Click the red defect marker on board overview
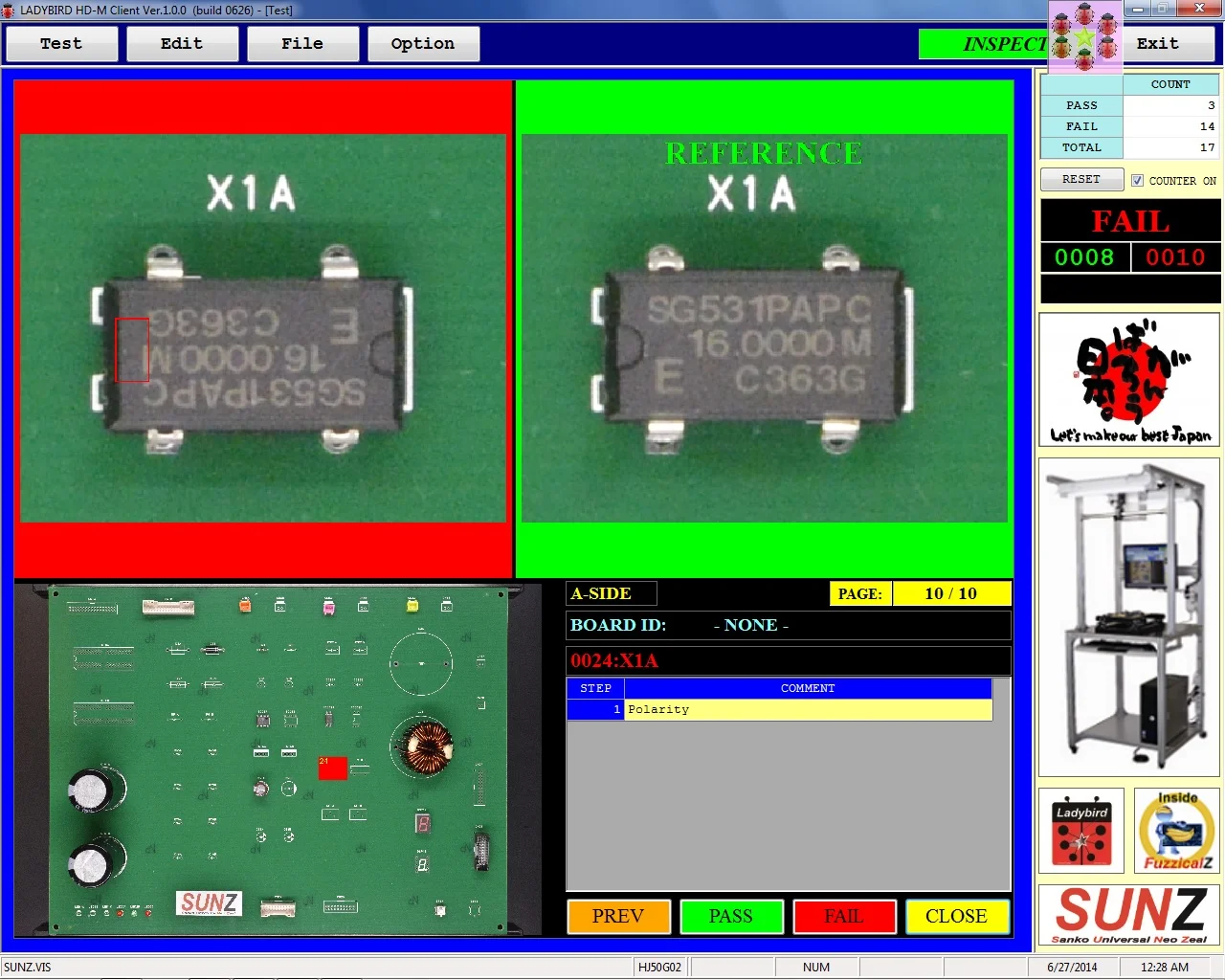1225x980 pixels. pos(332,768)
